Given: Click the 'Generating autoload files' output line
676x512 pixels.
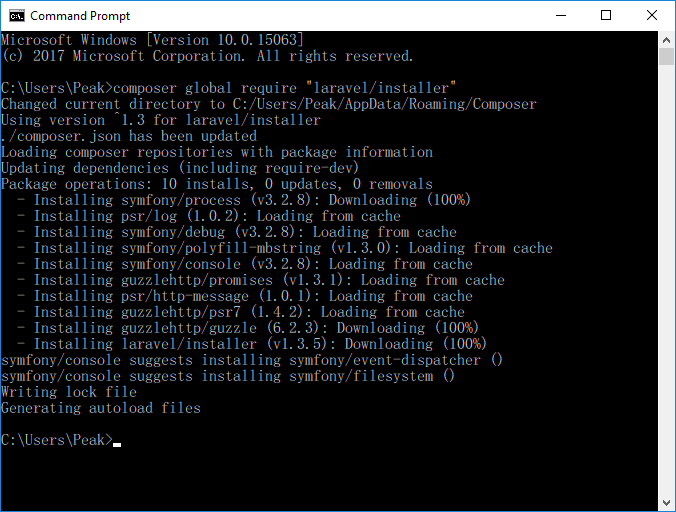Looking at the screenshot, I should tap(101, 408).
